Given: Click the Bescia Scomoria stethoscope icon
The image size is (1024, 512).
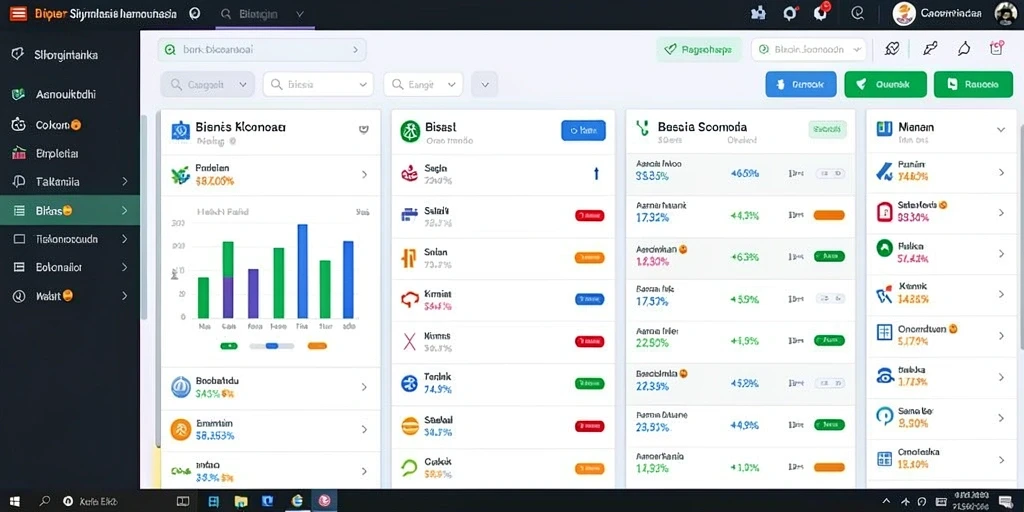Looking at the screenshot, I should (643, 128).
